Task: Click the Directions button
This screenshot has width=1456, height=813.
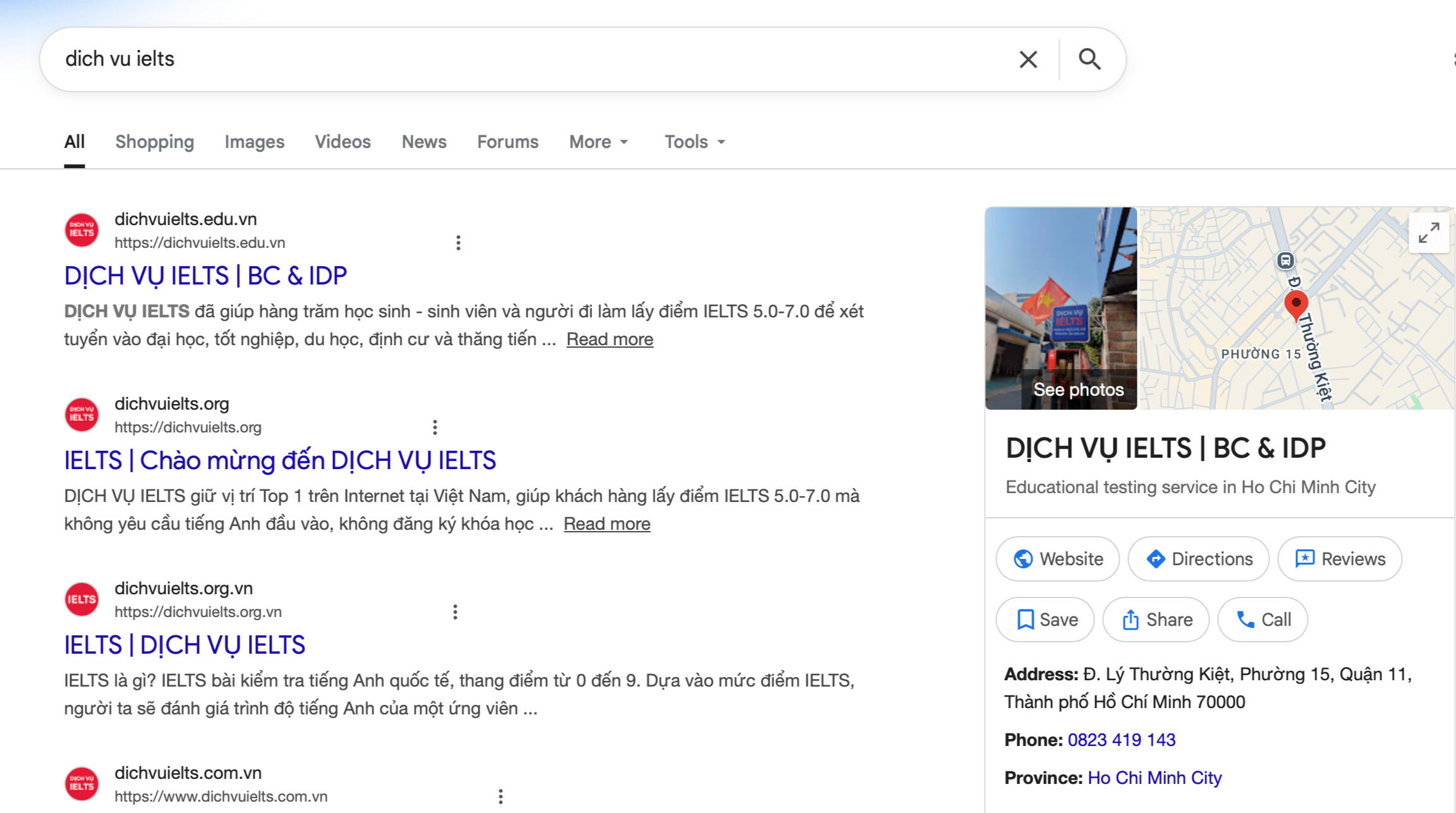Action: [x=1198, y=559]
